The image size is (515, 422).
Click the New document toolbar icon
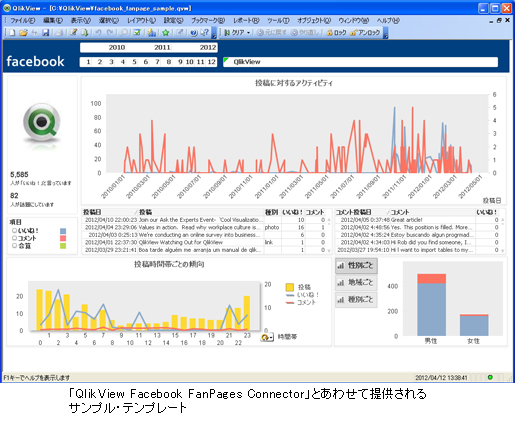[x=12, y=32]
